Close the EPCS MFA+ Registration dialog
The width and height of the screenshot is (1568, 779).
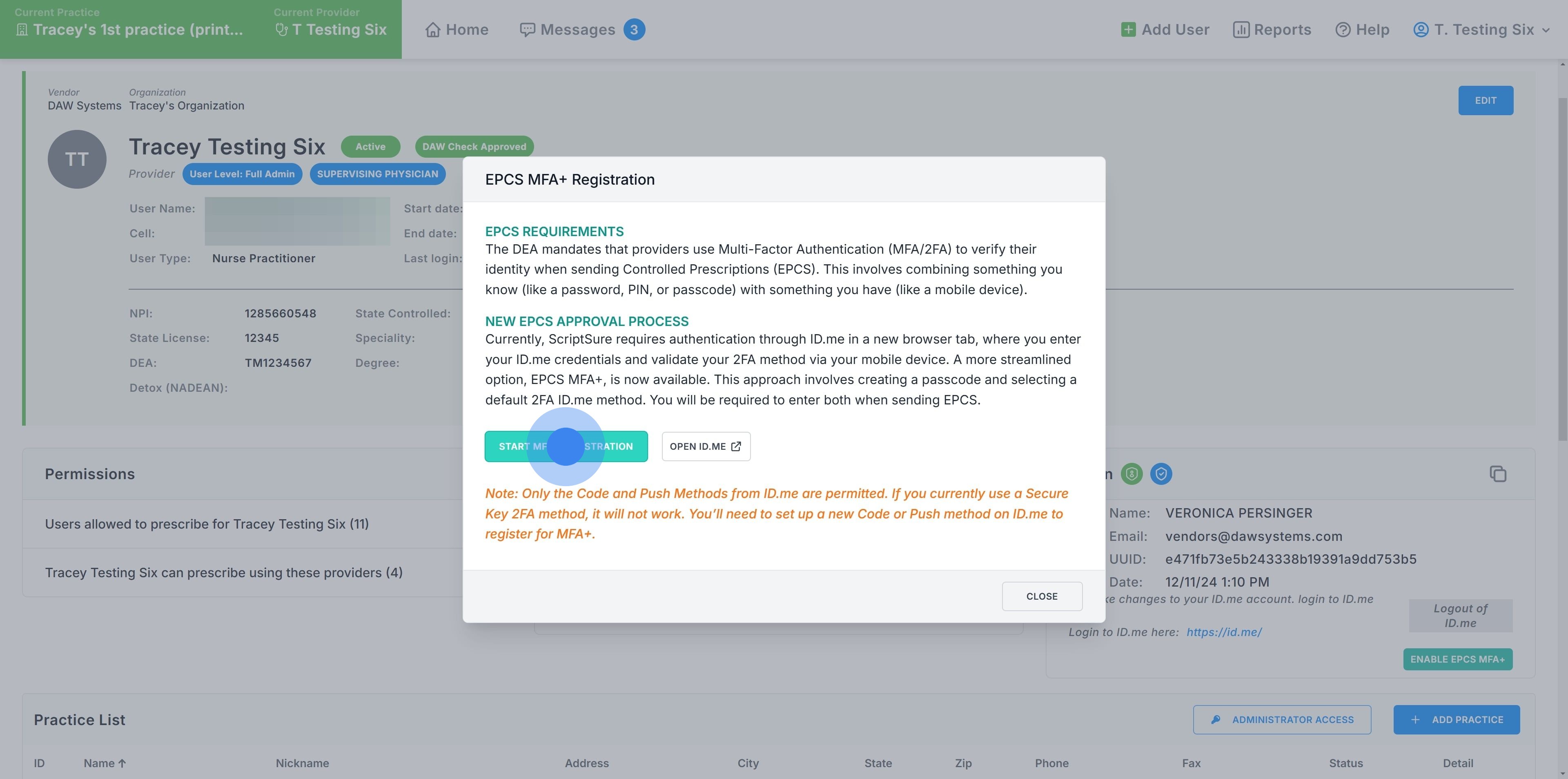[1042, 596]
